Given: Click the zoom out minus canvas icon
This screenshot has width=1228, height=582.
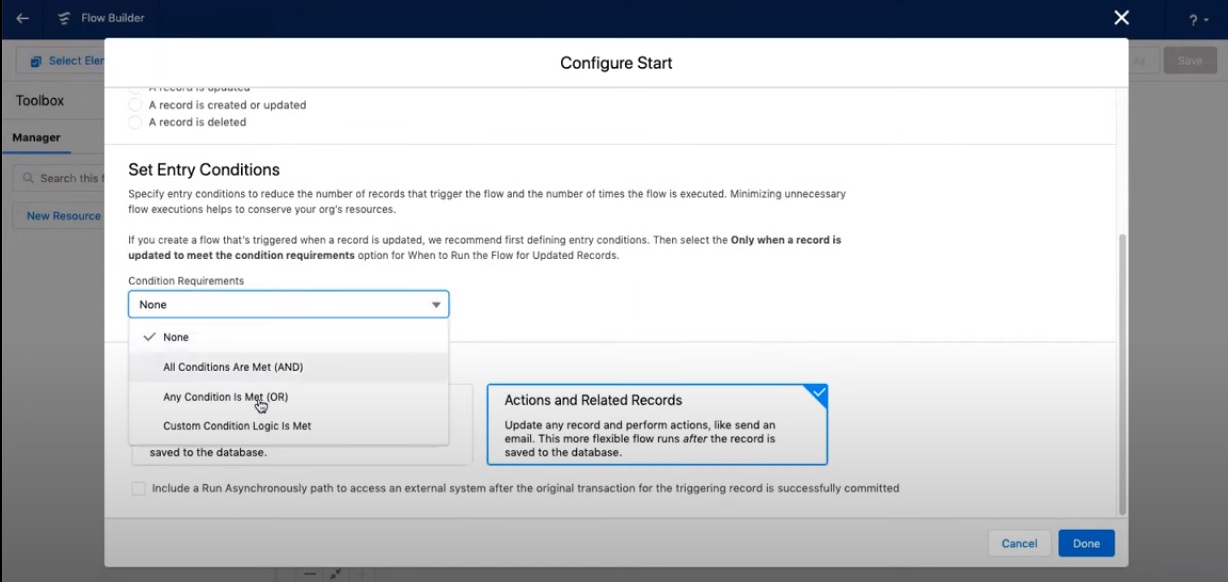Looking at the screenshot, I should click(311, 575).
